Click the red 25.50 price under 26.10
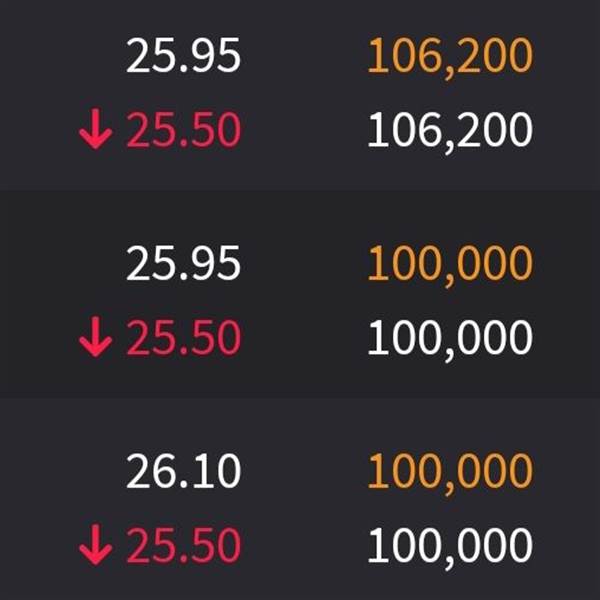The image size is (600, 600). (x=183, y=546)
